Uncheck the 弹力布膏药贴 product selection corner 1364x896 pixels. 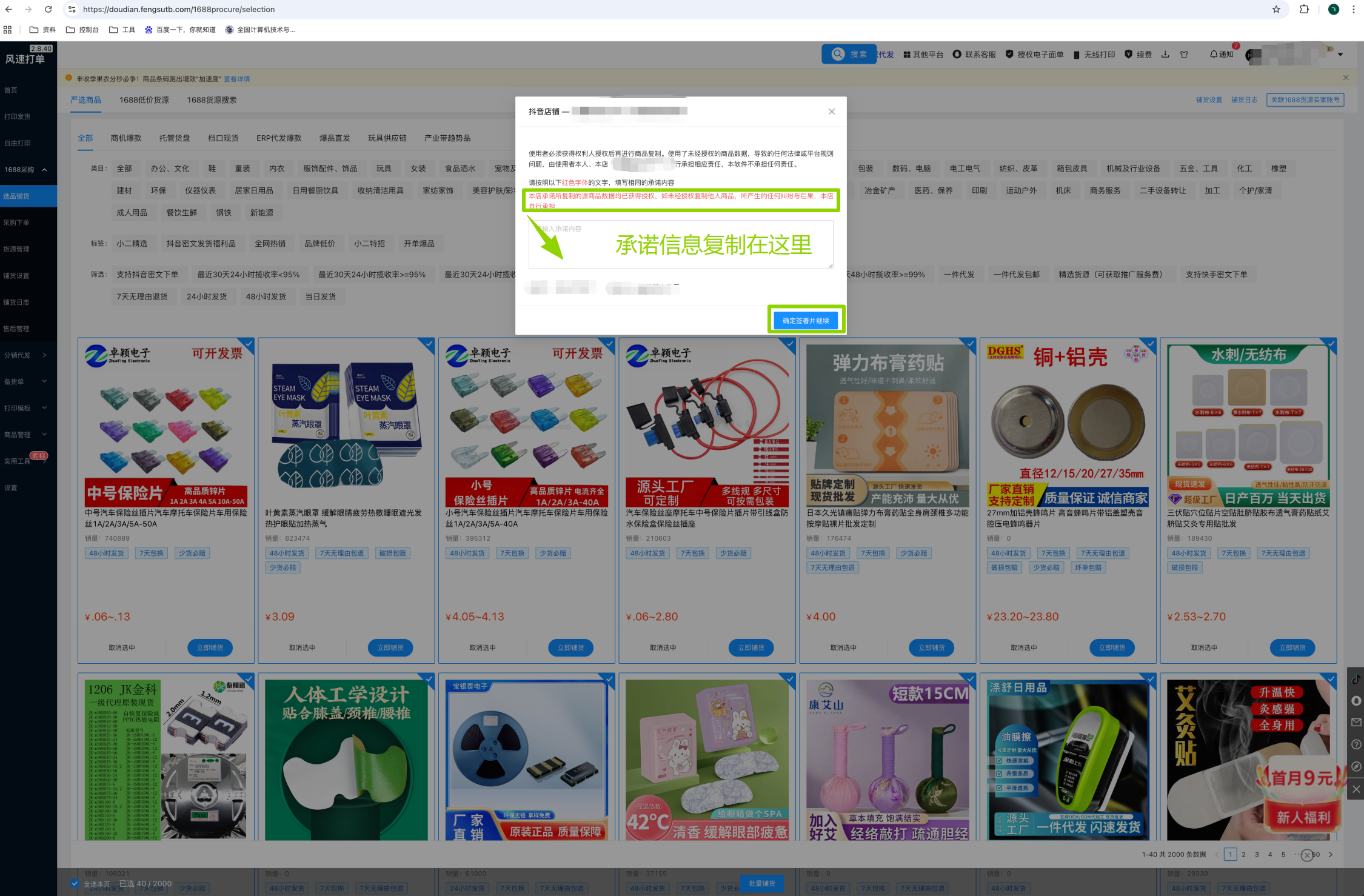[969, 344]
